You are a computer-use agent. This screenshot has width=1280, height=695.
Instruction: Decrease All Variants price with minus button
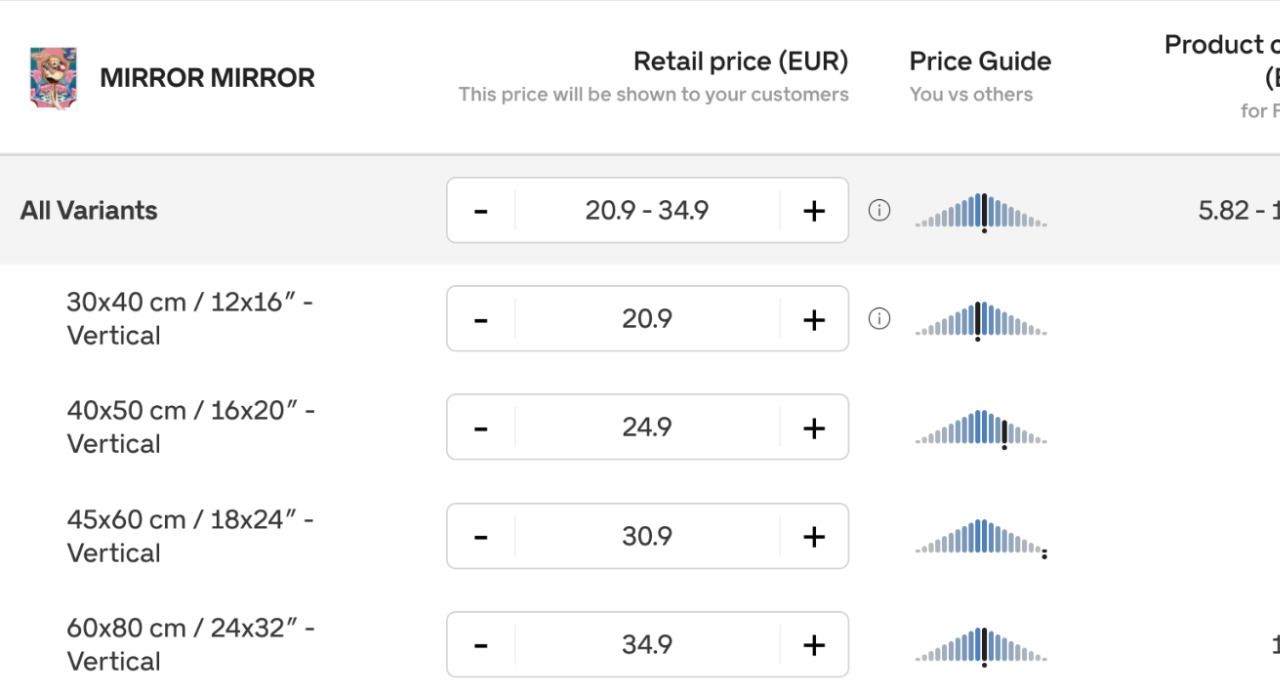[481, 210]
